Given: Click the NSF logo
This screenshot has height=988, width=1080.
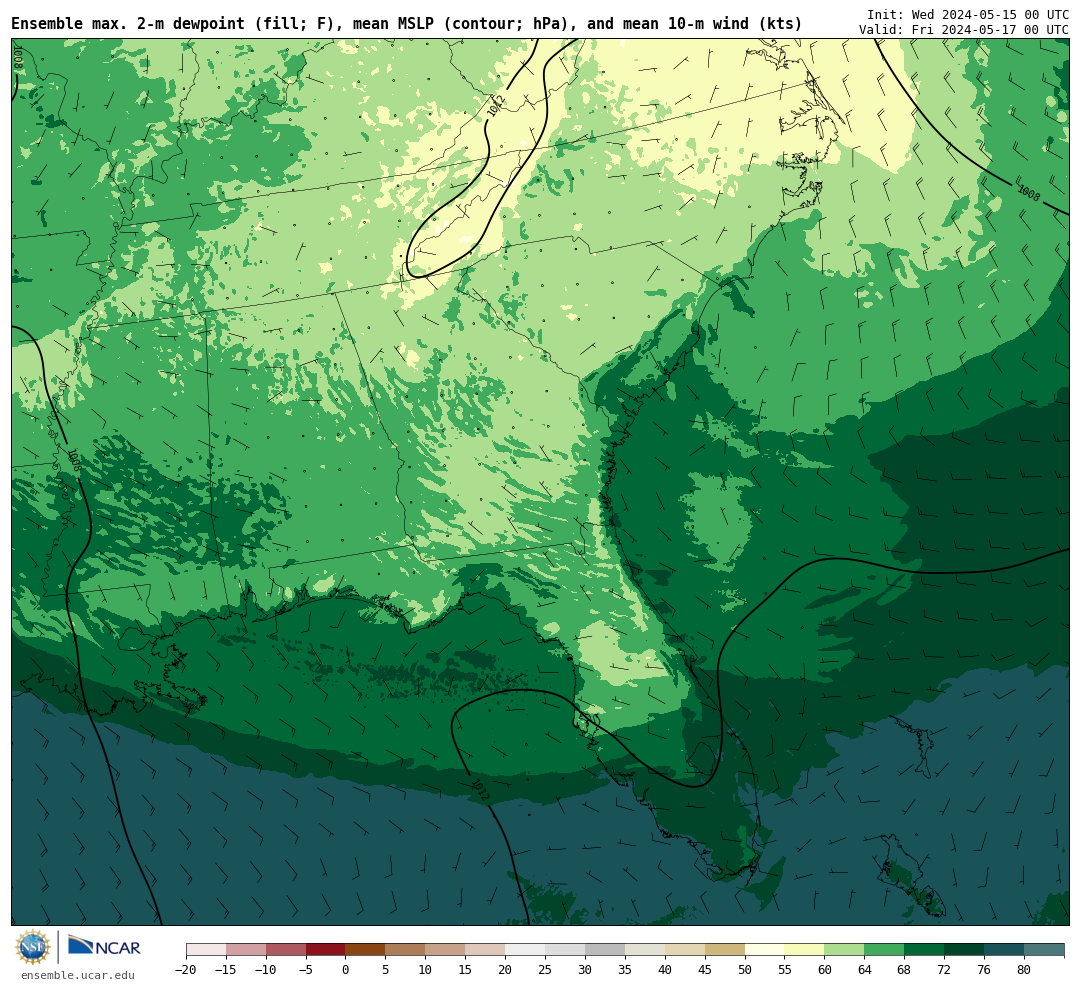Looking at the screenshot, I should (x=33, y=947).
